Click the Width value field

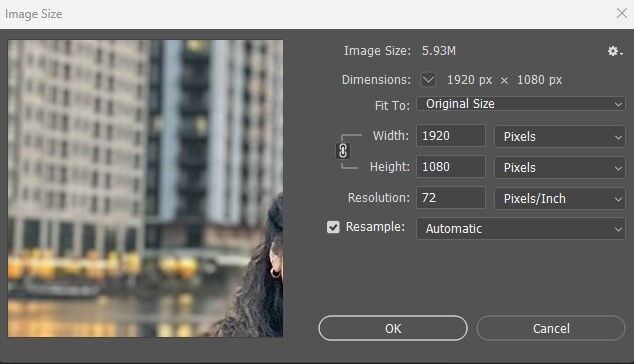point(451,135)
